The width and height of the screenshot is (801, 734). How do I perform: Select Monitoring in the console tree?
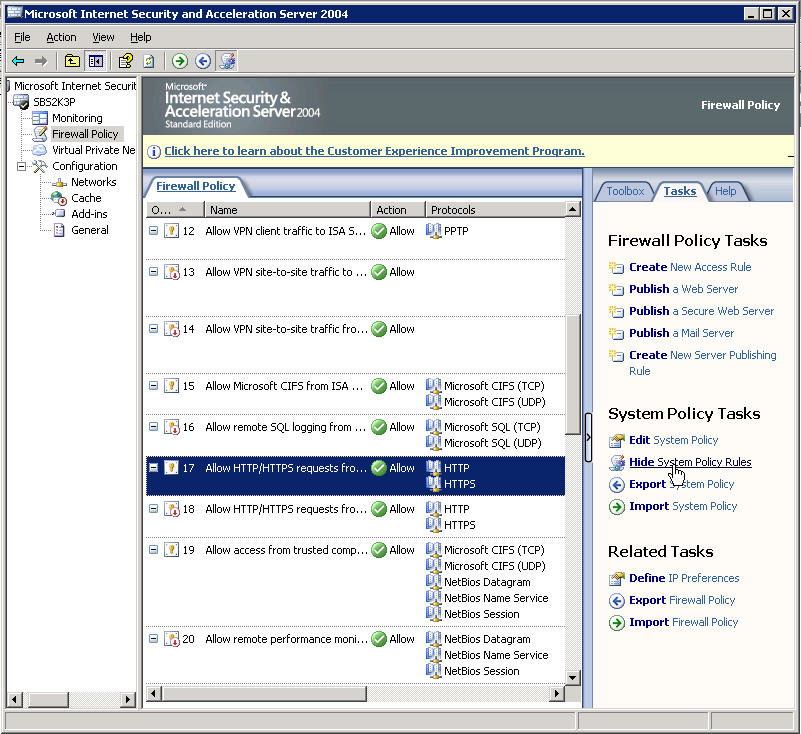[77, 118]
